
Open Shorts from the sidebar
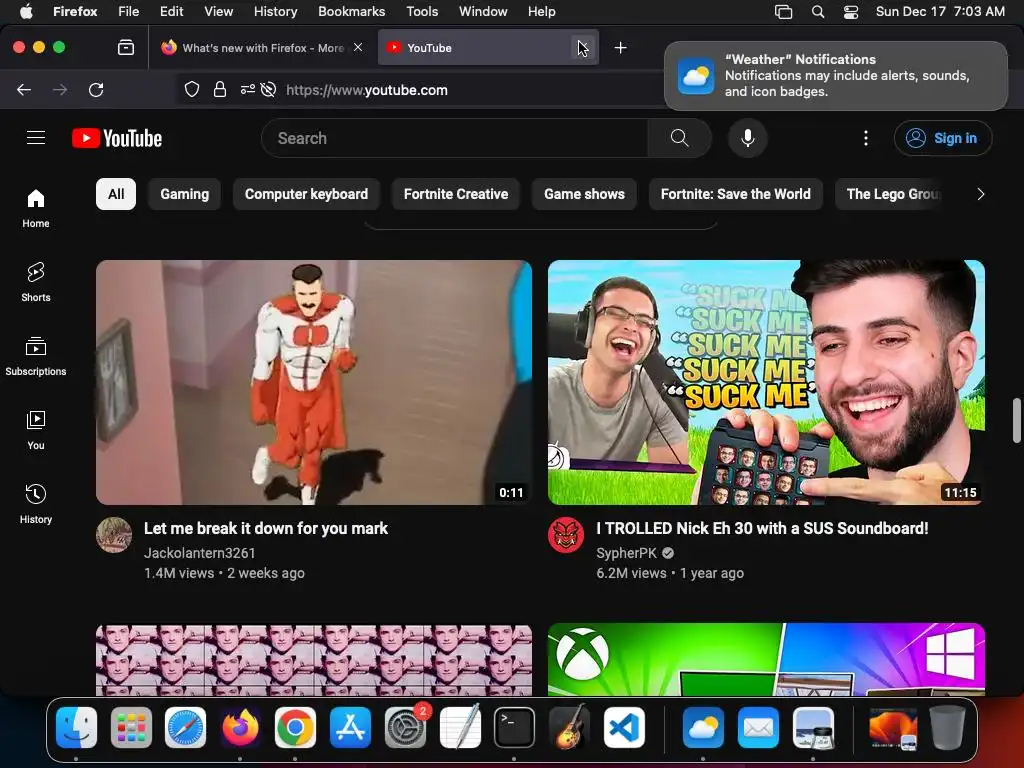point(36,282)
